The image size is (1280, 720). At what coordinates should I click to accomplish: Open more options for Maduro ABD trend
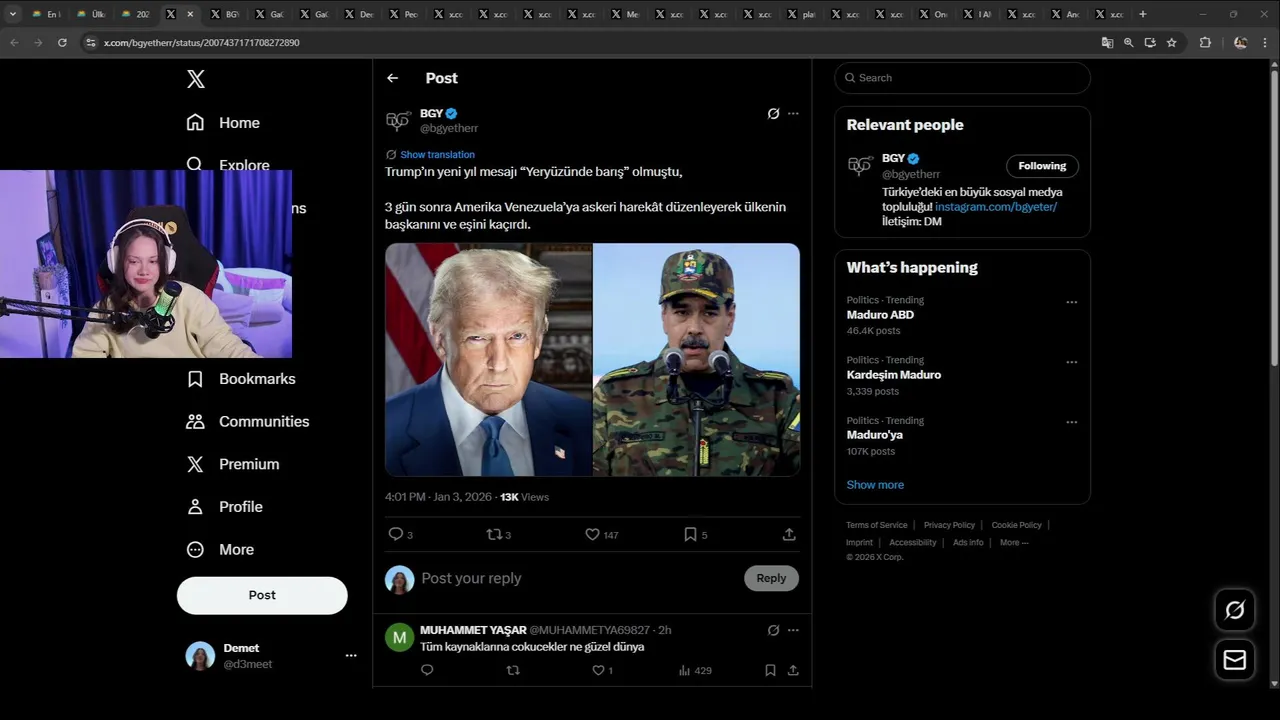(1071, 302)
